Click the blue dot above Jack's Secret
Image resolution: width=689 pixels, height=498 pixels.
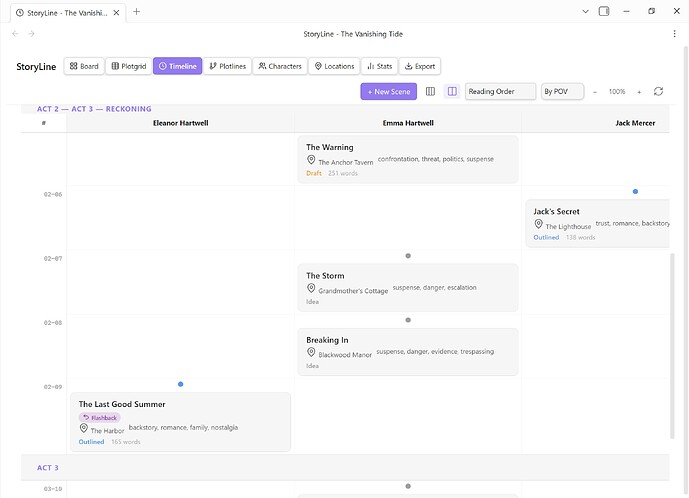pos(635,191)
